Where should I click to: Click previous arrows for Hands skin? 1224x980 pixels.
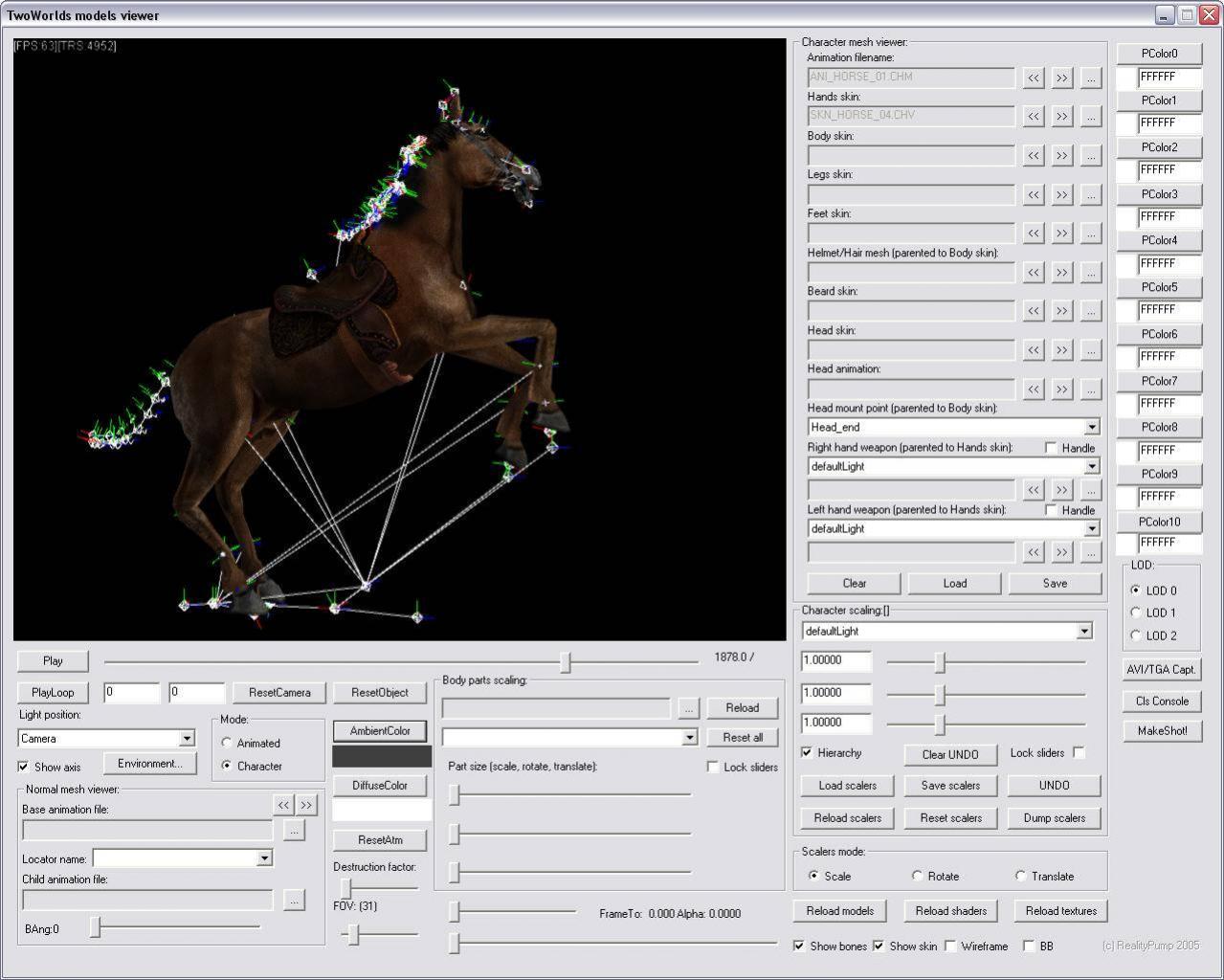pyautogui.click(x=1033, y=116)
